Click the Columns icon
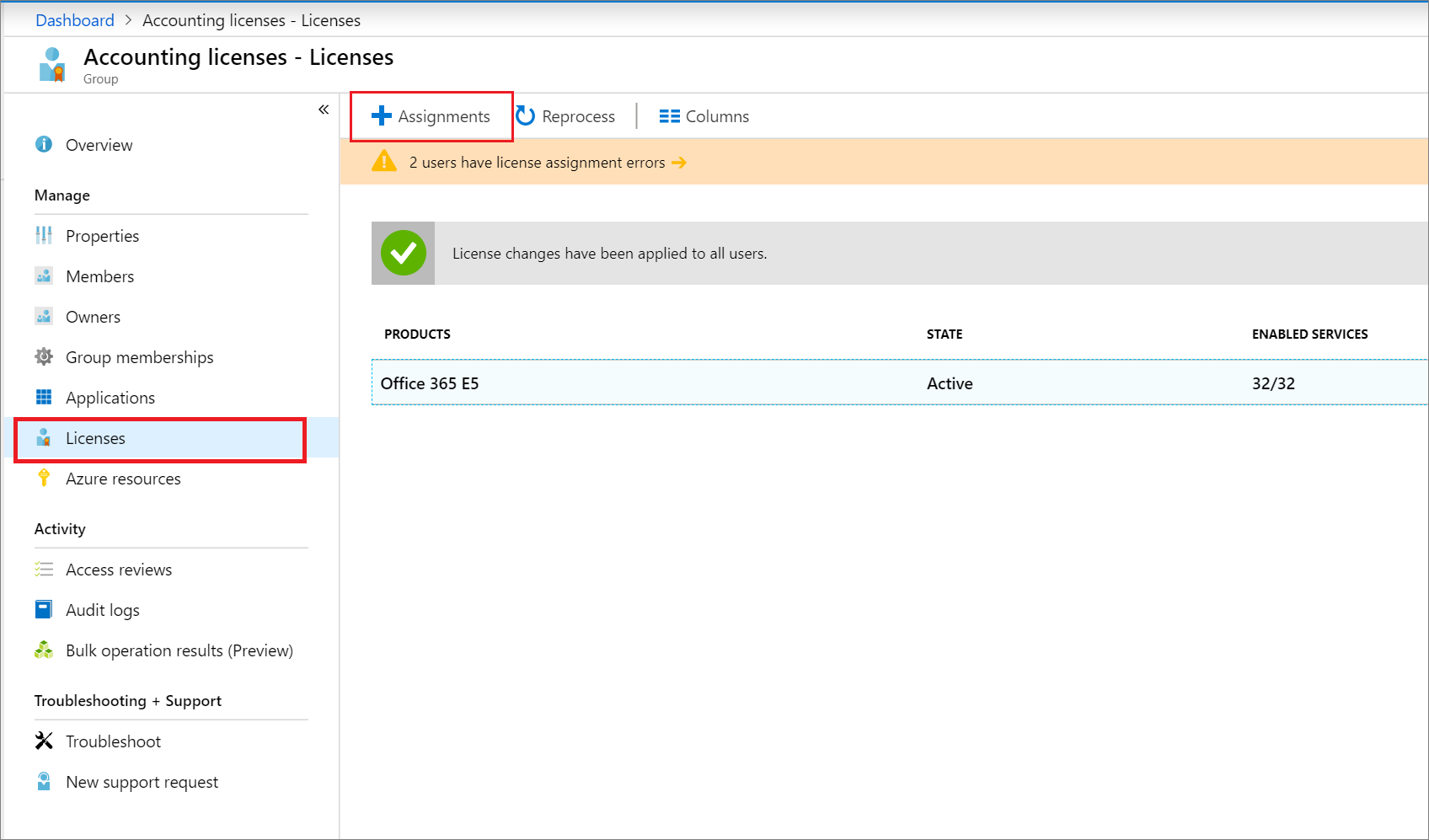This screenshot has width=1429, height=840. pos(670,116)
